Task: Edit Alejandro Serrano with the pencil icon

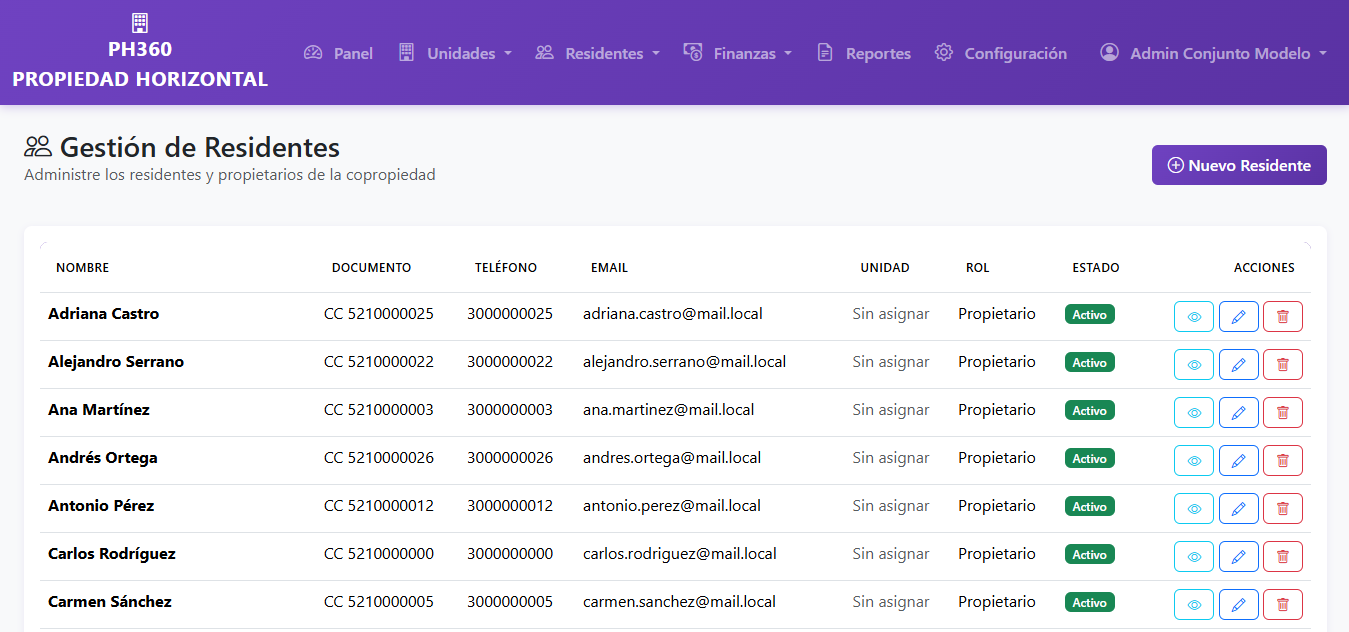Action: coord(1239,364)
